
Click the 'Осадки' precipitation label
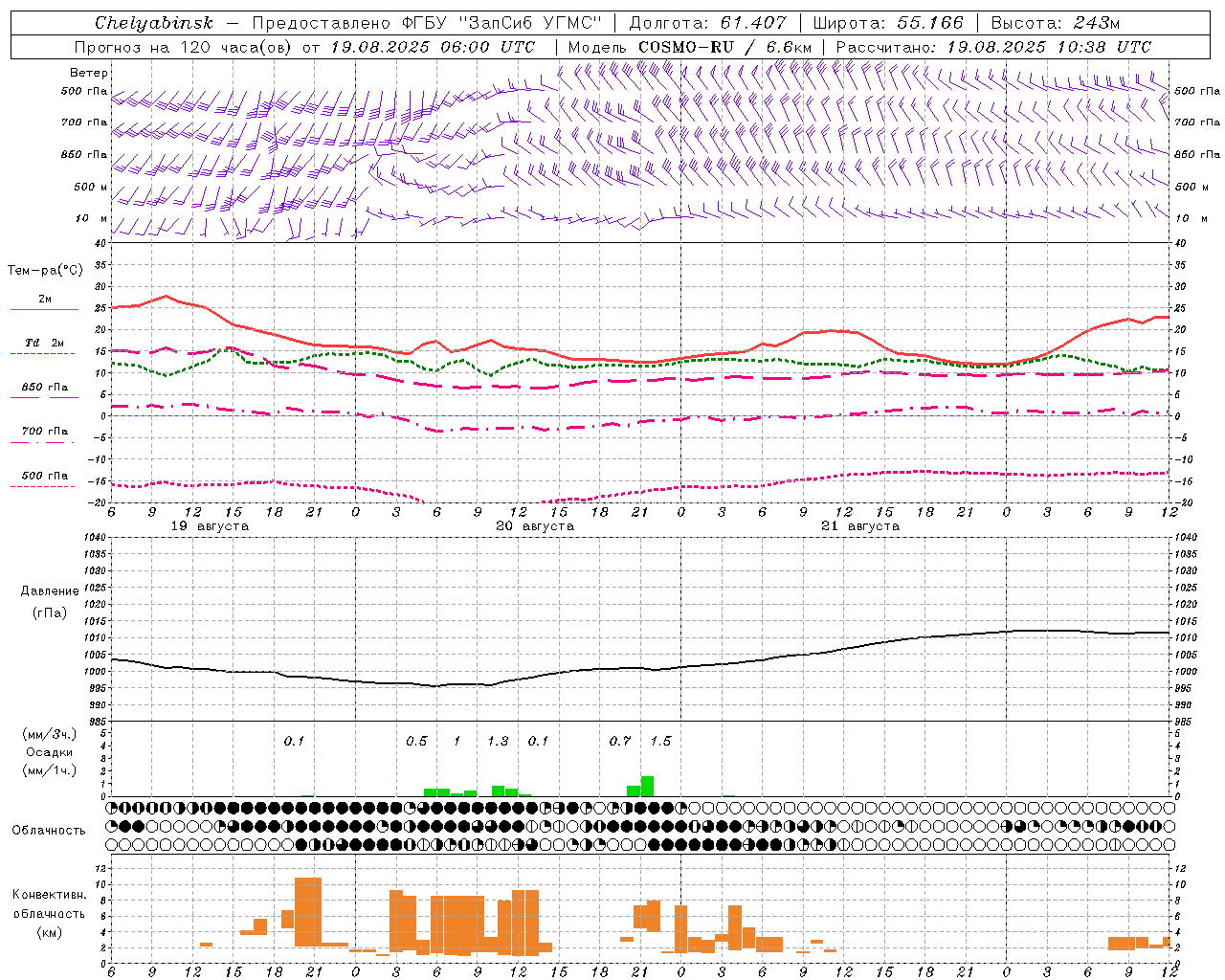click(49, 752)
